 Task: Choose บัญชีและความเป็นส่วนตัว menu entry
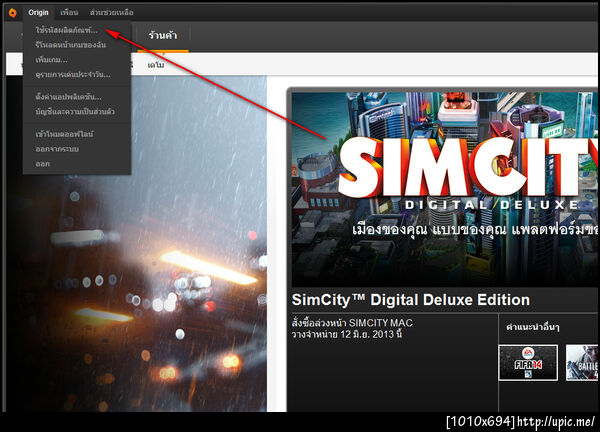click(75, 112)
